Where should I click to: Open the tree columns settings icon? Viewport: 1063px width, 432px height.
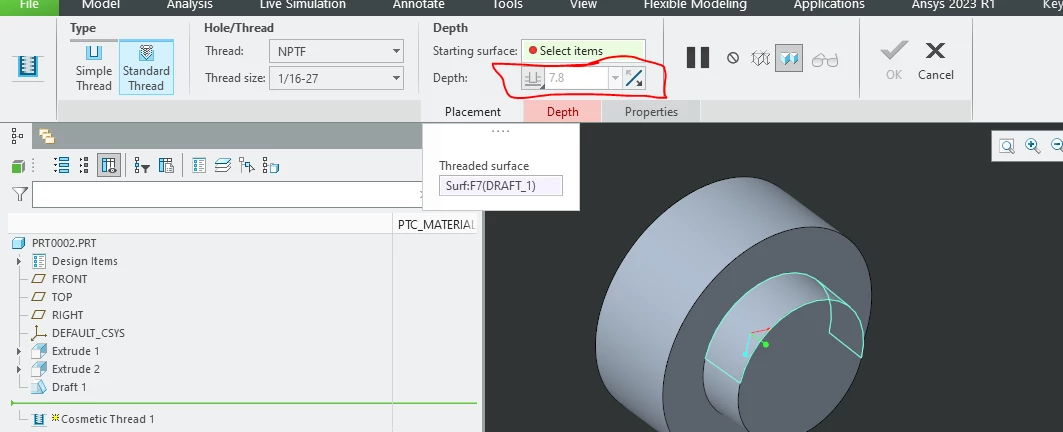(x=166, y=165)
